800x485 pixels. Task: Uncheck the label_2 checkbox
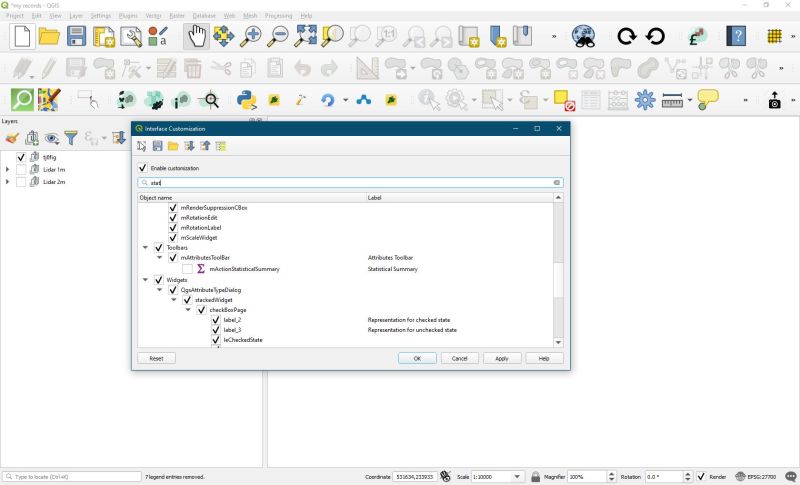click(216, 320)
